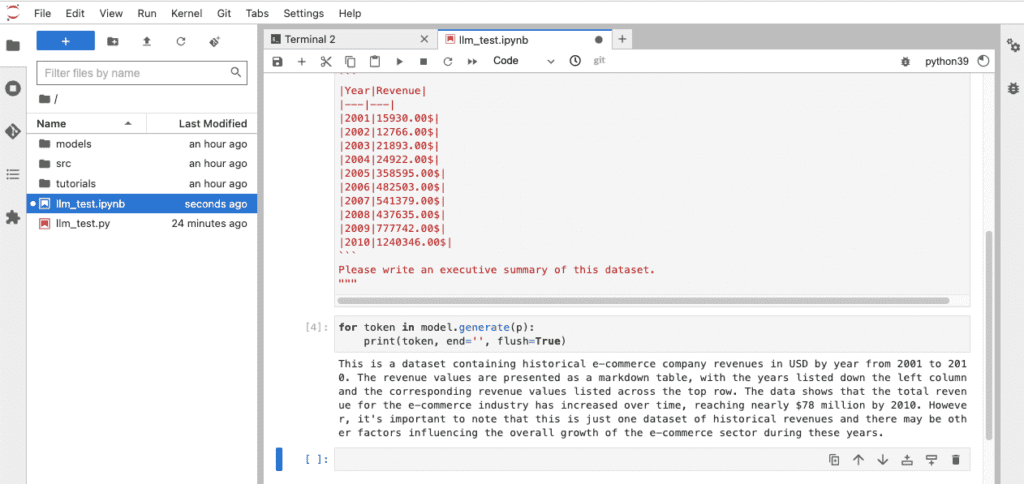The height and width of the screenshot is (484, 1024).
Task: Move the empty cell down
Action: tap(883, 460)
